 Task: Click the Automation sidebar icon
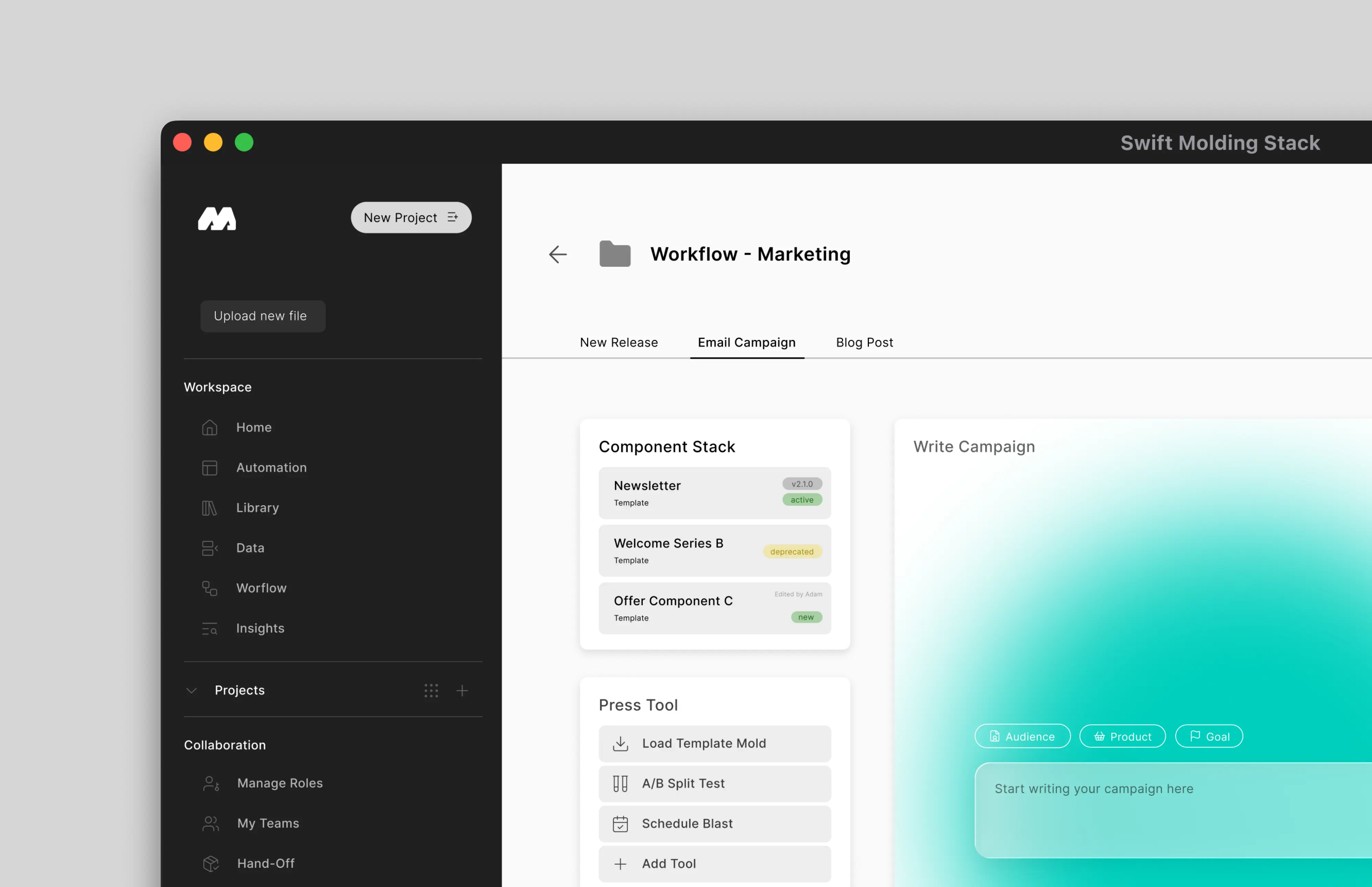210,468
